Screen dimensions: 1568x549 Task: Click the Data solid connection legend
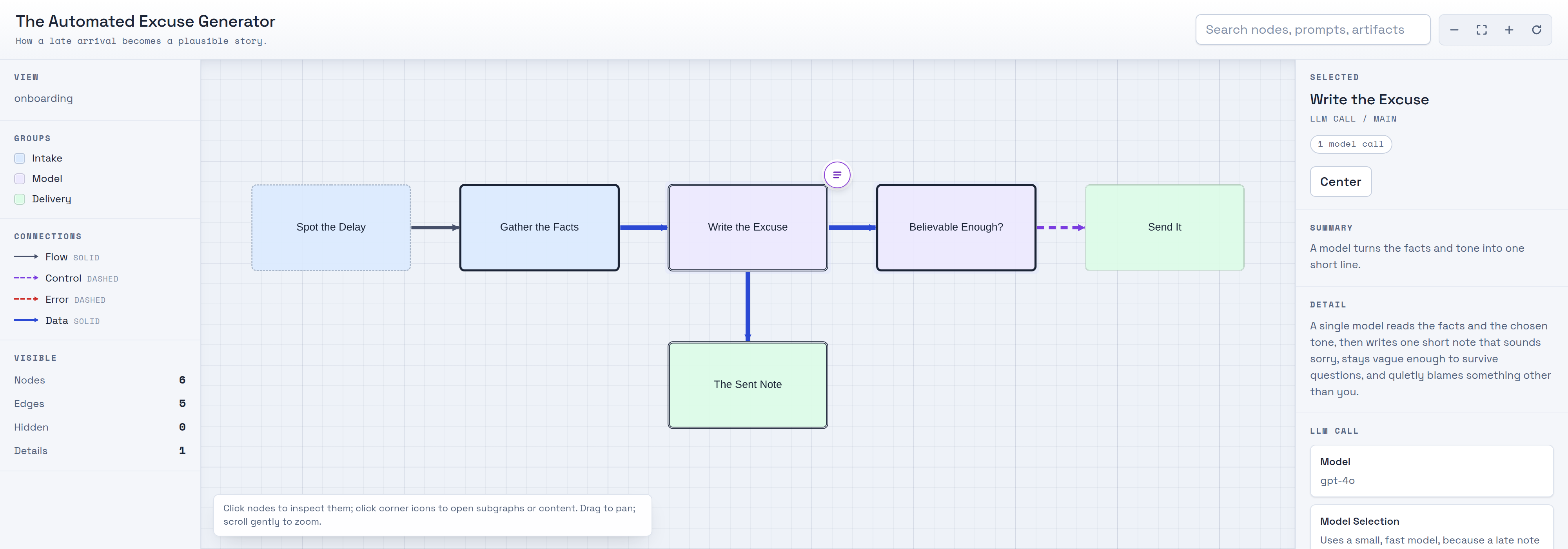56,320
